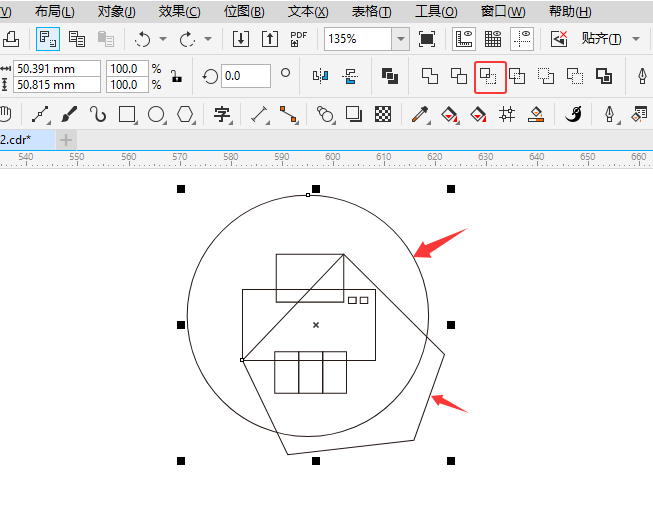
Task: Click the Back minus front icon
Action: (575, 76)
